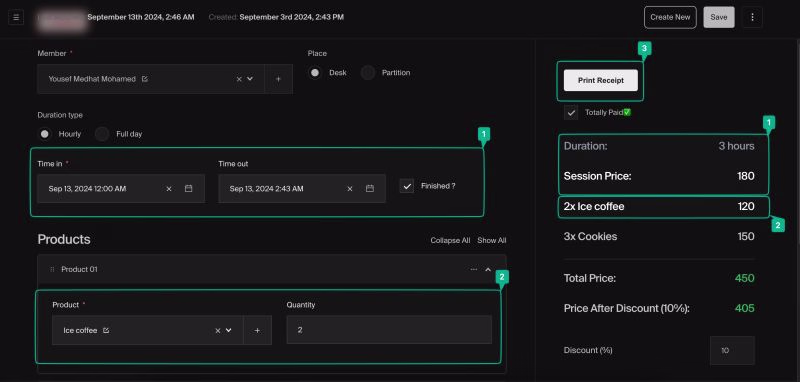Click Show All products link
Viewport: 800px width, 382px height.
click(492, 240)
